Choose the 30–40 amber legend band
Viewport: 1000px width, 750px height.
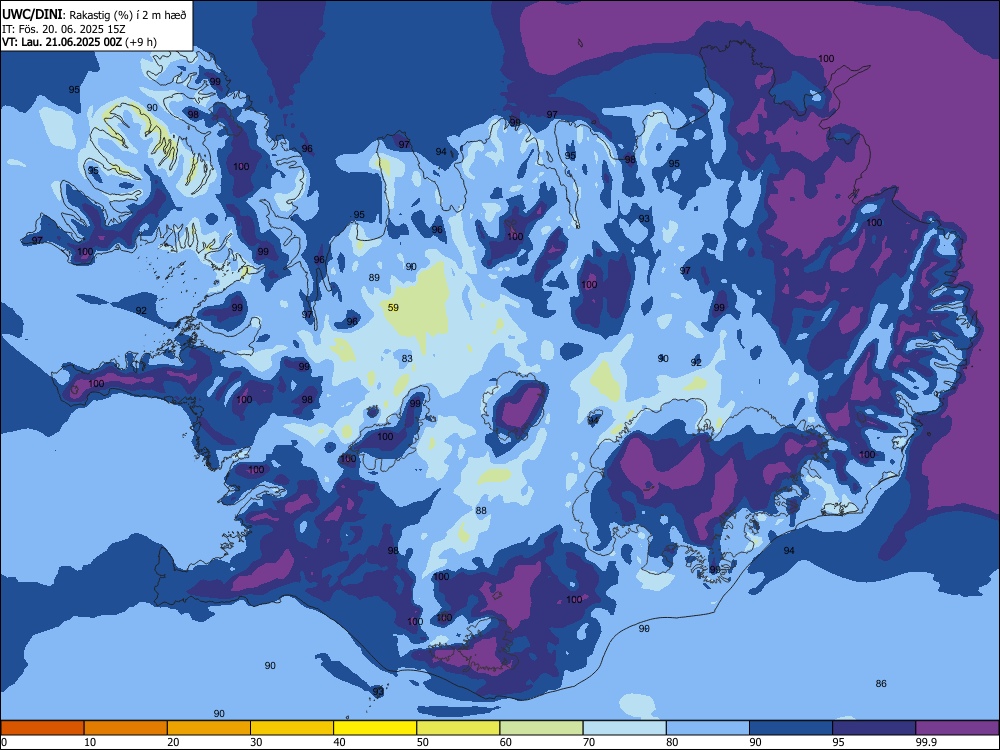[x=292, y=728]
